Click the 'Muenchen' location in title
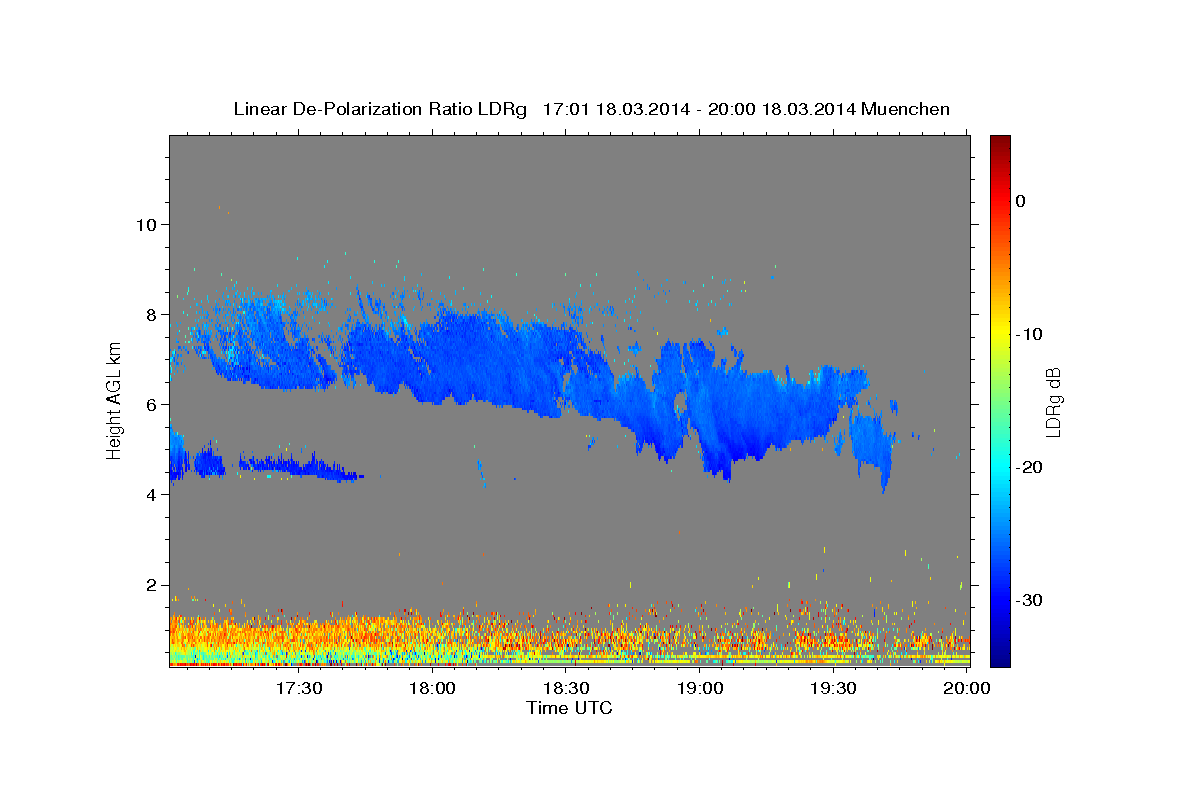Image resolution: width=1200 pixels, height=800 pixels. (906, 109)
